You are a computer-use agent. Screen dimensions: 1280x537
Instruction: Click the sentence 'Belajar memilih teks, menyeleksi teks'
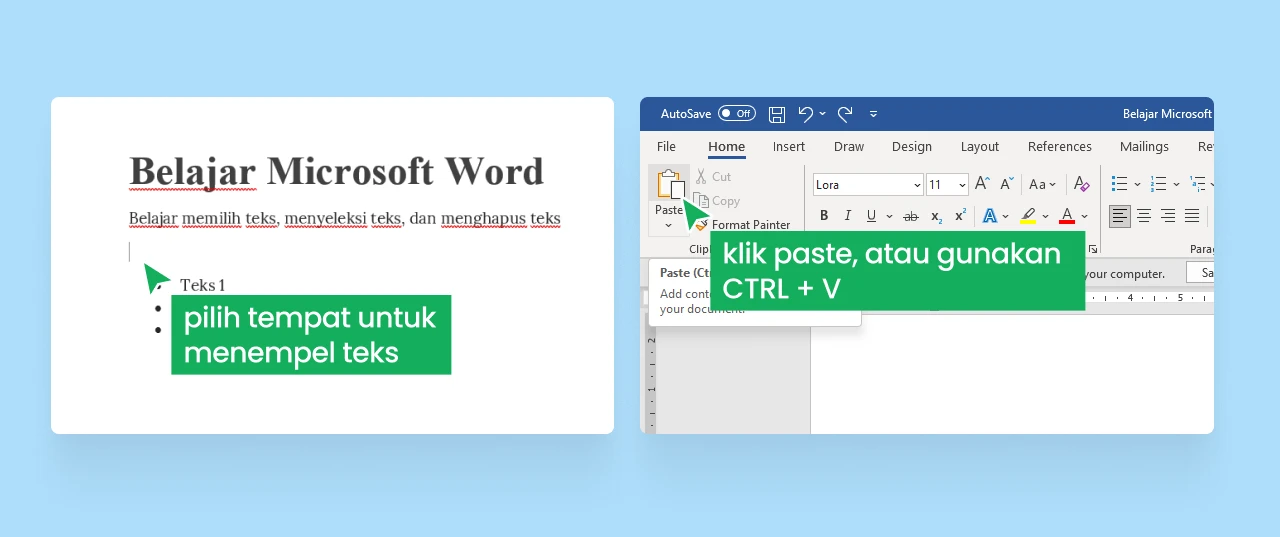tap(265, 218)
